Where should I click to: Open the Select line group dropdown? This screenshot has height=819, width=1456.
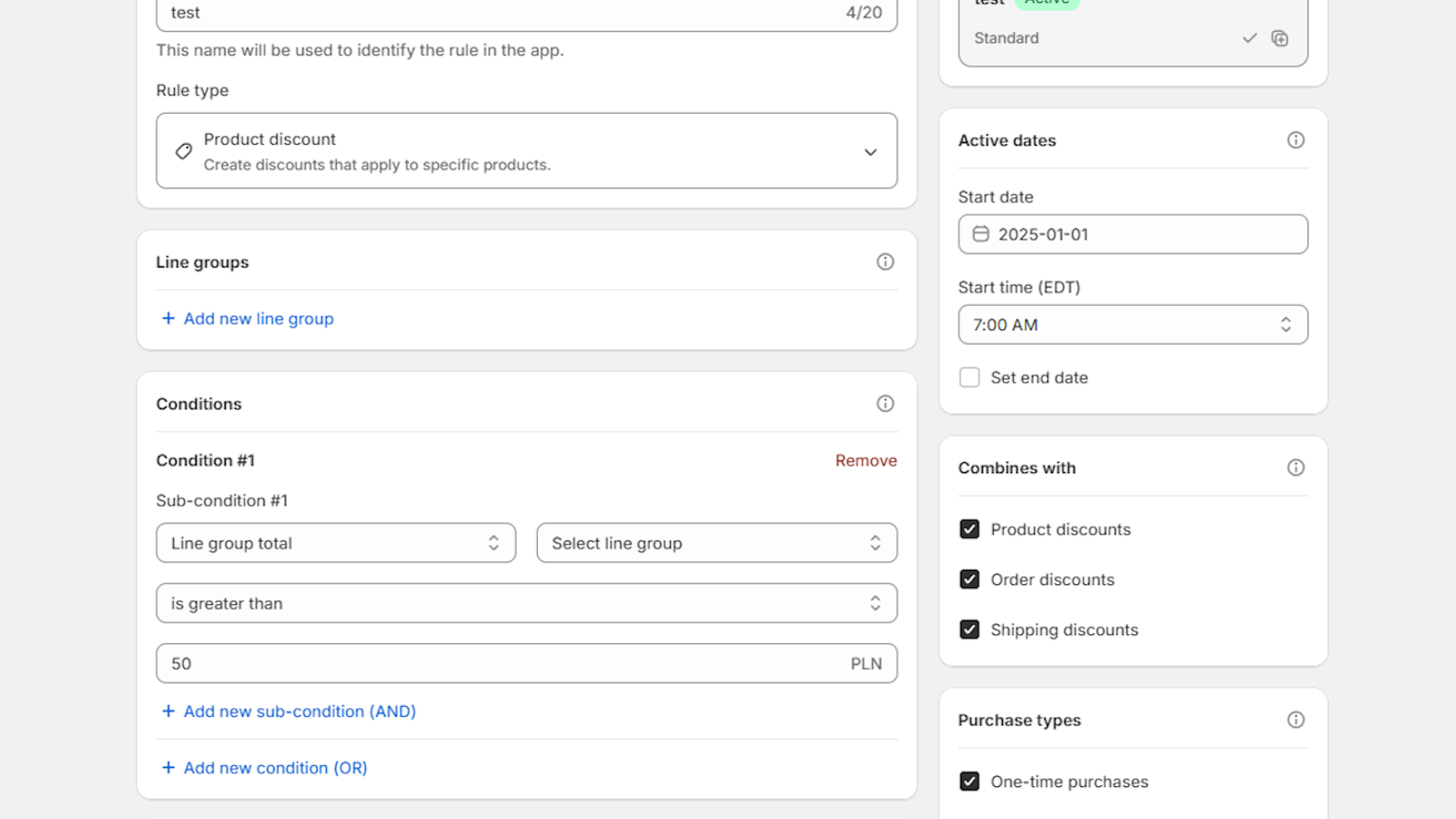(x=716, y=543)
